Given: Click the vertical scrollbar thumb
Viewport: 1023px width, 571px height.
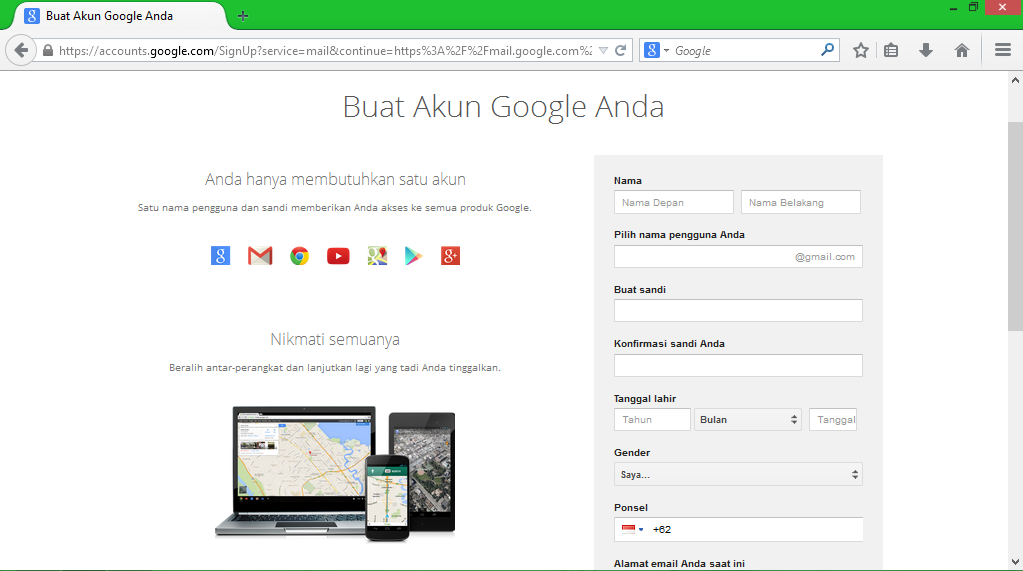Looking at the screenshot, I should 1015,226.
